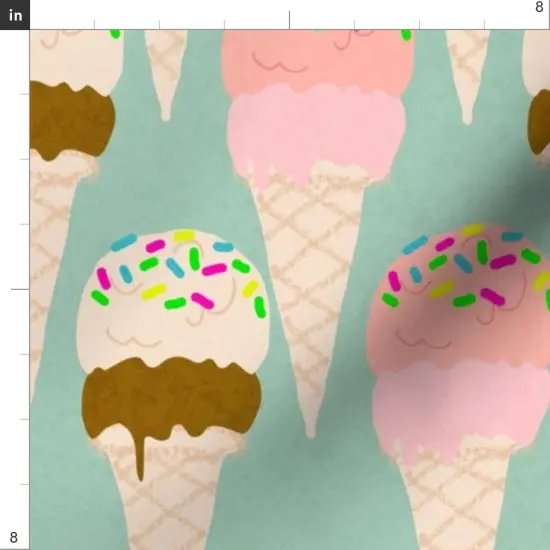
Task: Click the 8 mark on the top ruler
Action: [x=539, y=7]
